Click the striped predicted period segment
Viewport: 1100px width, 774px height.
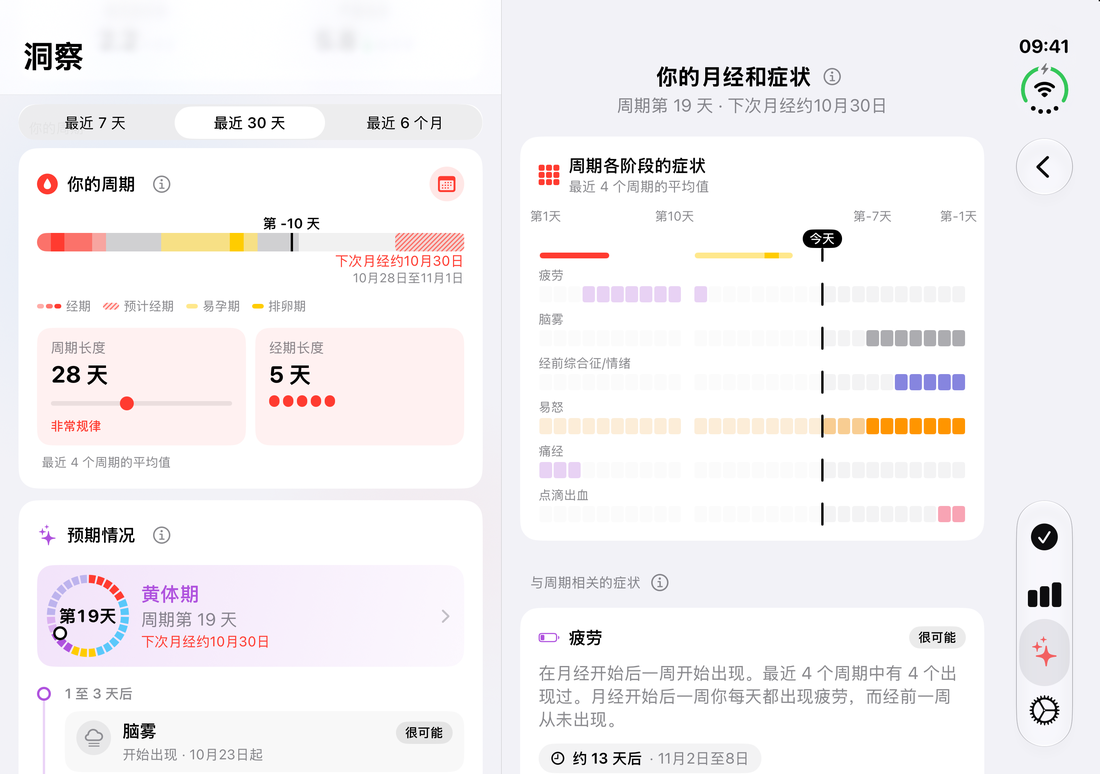[429, 242]
